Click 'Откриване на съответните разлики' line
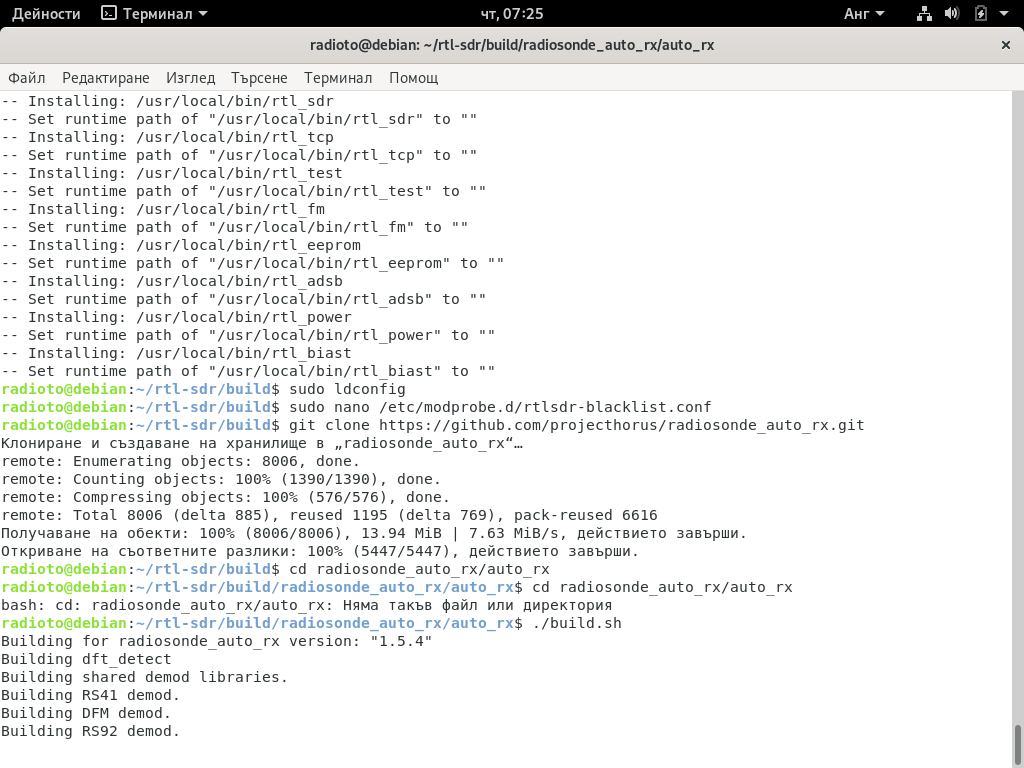1024x768 pixels. [320, 551]
